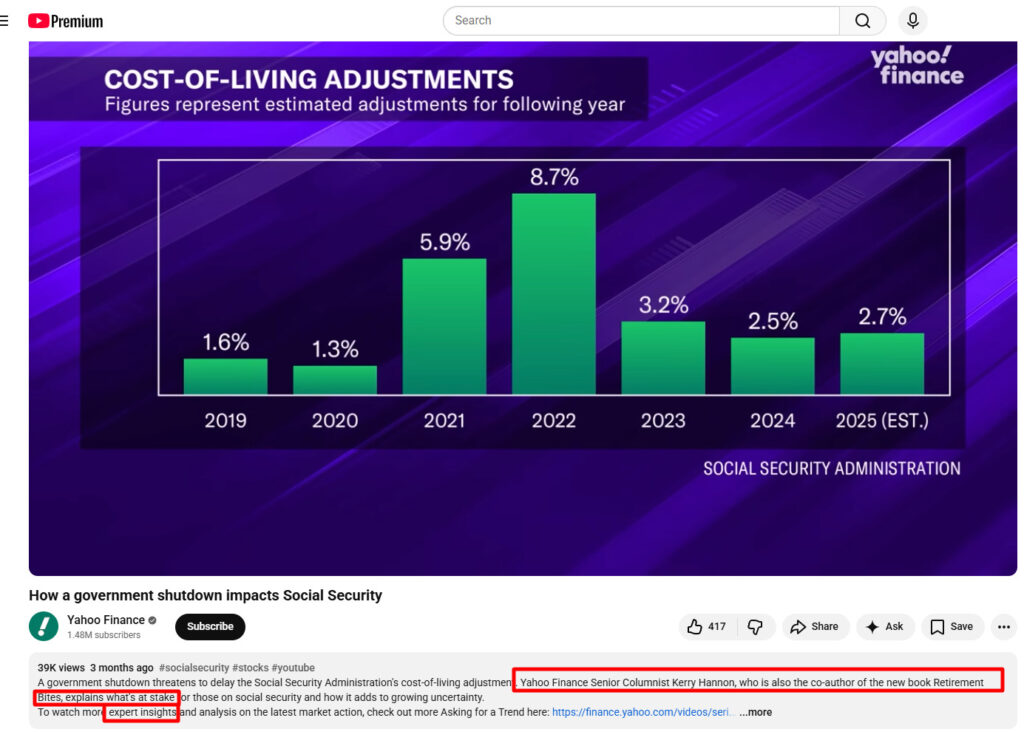Screen dimensions: 1024x732
Task: Open the finance.yahoo.com videos link
Action: [642, 713]
